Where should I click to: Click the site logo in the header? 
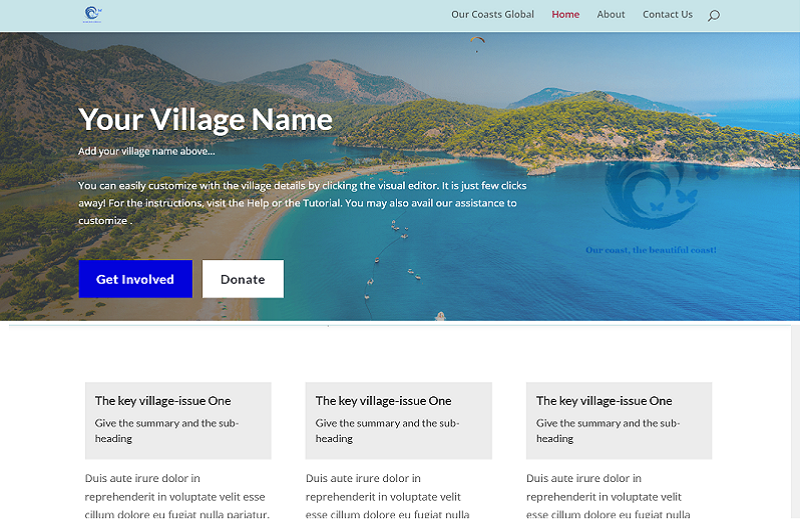(x=93, y=14)
